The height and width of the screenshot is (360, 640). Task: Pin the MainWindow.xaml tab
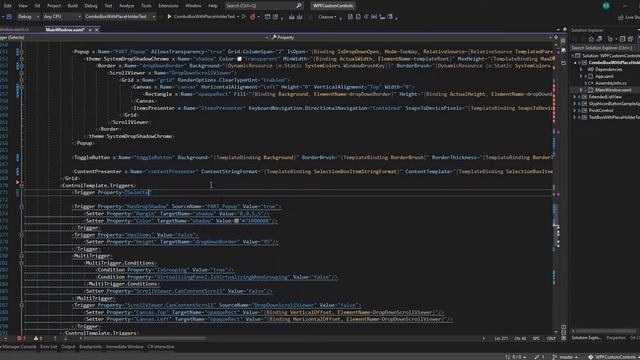coord(90,30)
